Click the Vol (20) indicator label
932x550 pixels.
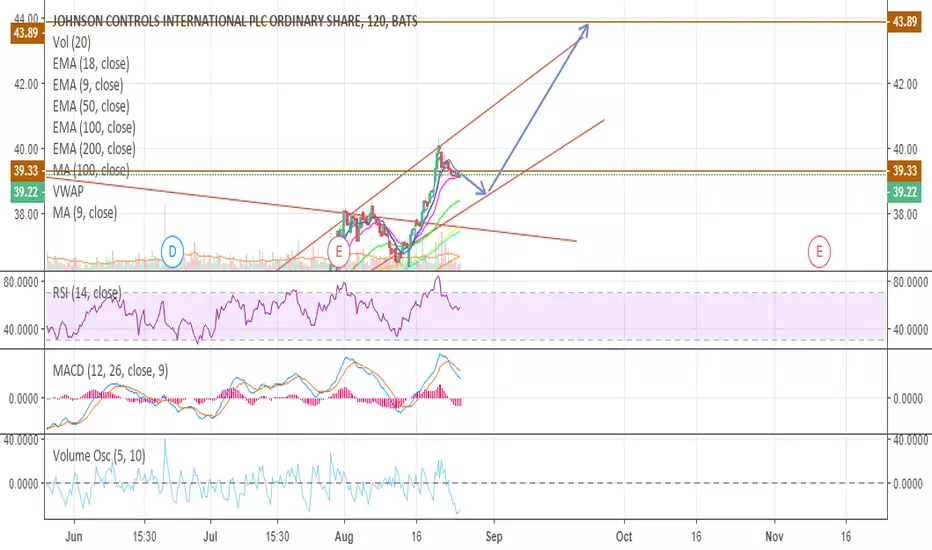[x=72, y=42]
